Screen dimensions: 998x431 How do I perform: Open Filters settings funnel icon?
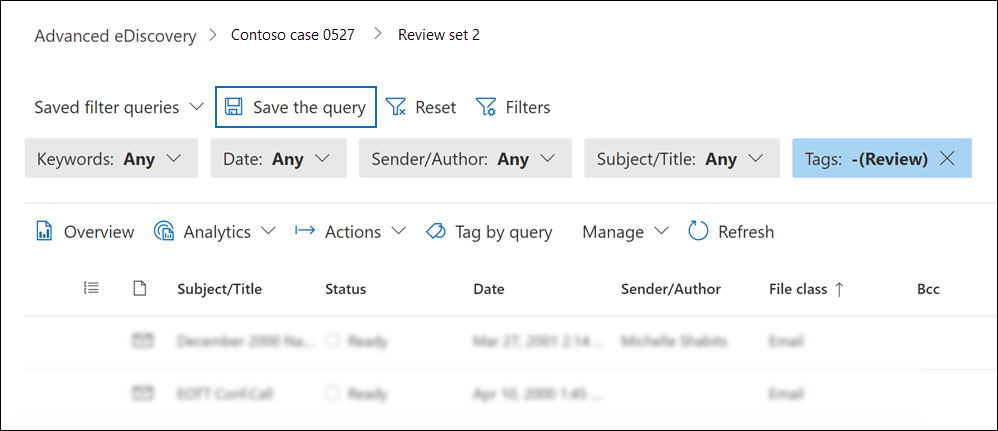point(486,107)
